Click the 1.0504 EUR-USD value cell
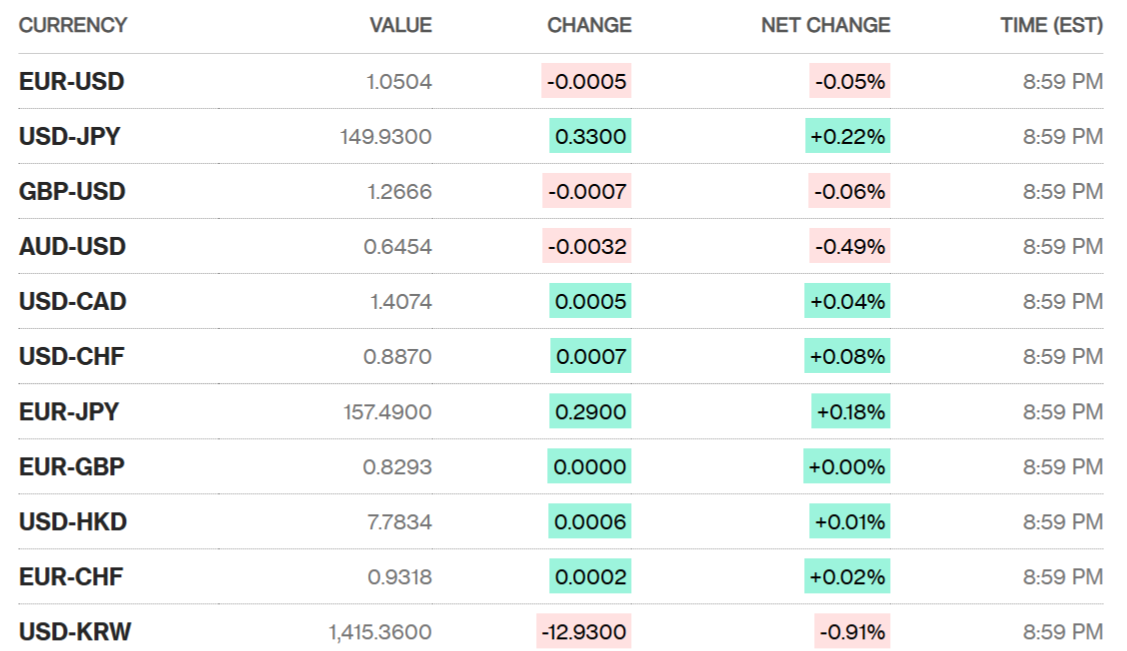Image resolution: width=1127 pixels, height=651 pixels. coord(399,82)
